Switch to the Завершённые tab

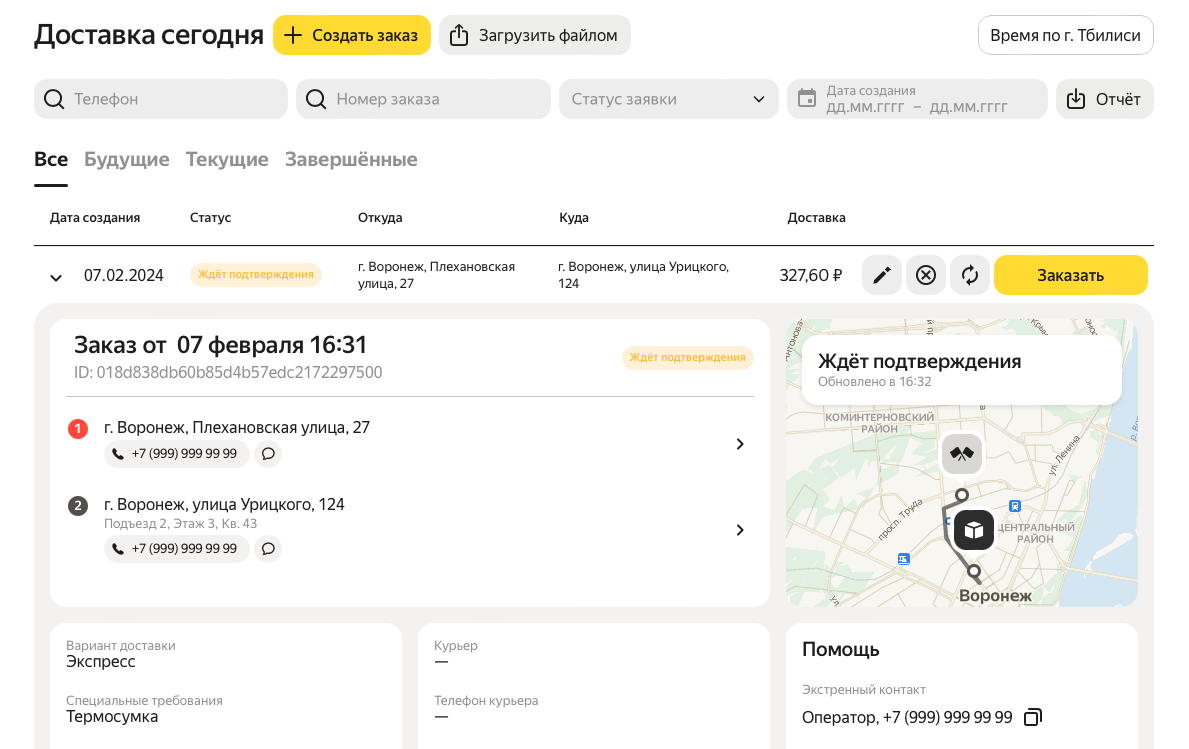351,159
